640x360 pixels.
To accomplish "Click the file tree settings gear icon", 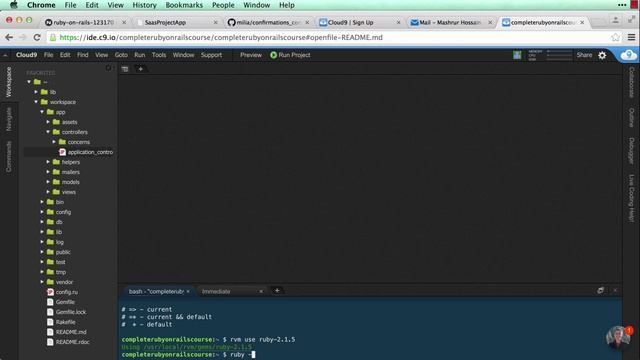I will click(x=109, y=69).
